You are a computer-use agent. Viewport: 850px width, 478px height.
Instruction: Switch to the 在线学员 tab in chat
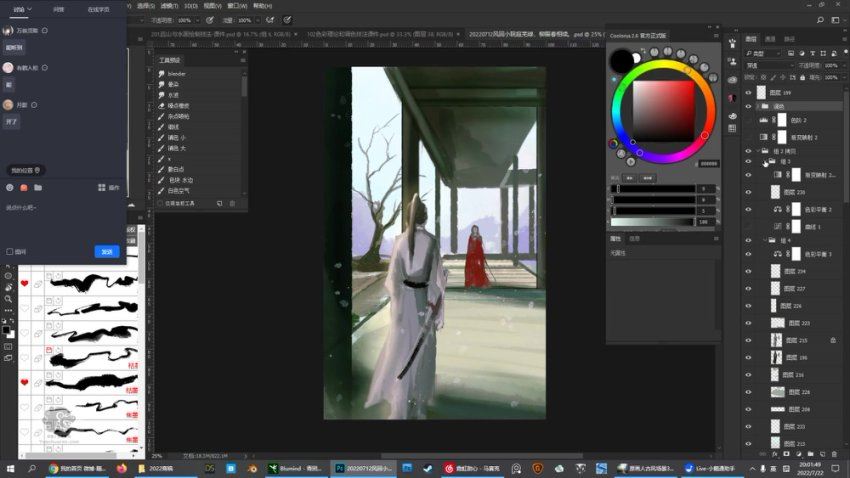(98, 10)
